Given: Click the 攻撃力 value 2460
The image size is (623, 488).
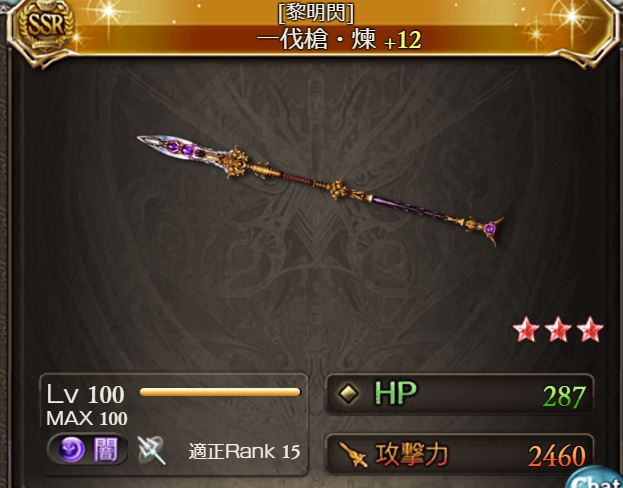Looking at the screenshot, I should click(557, 456).
